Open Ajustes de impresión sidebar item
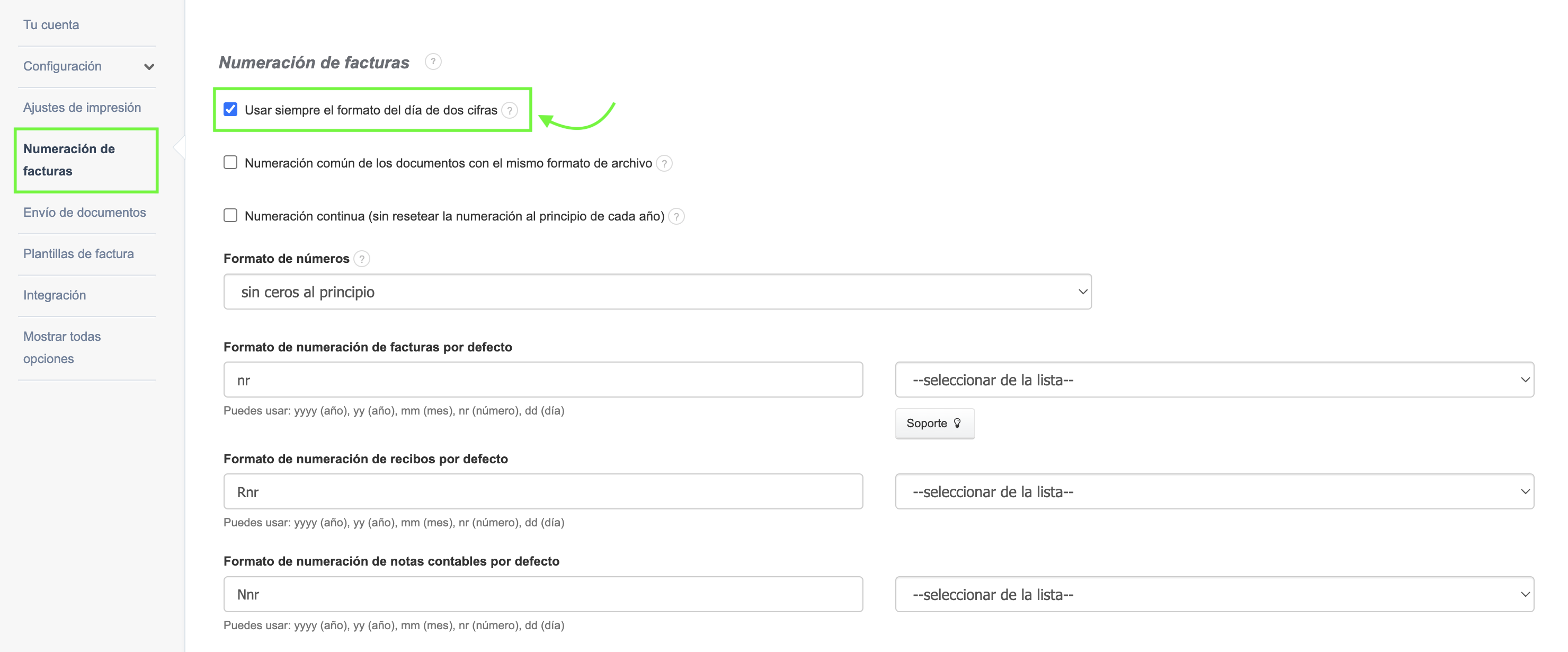Image resolution: width=1568 pixels, height=652 pixels. (x=82, y=108)
